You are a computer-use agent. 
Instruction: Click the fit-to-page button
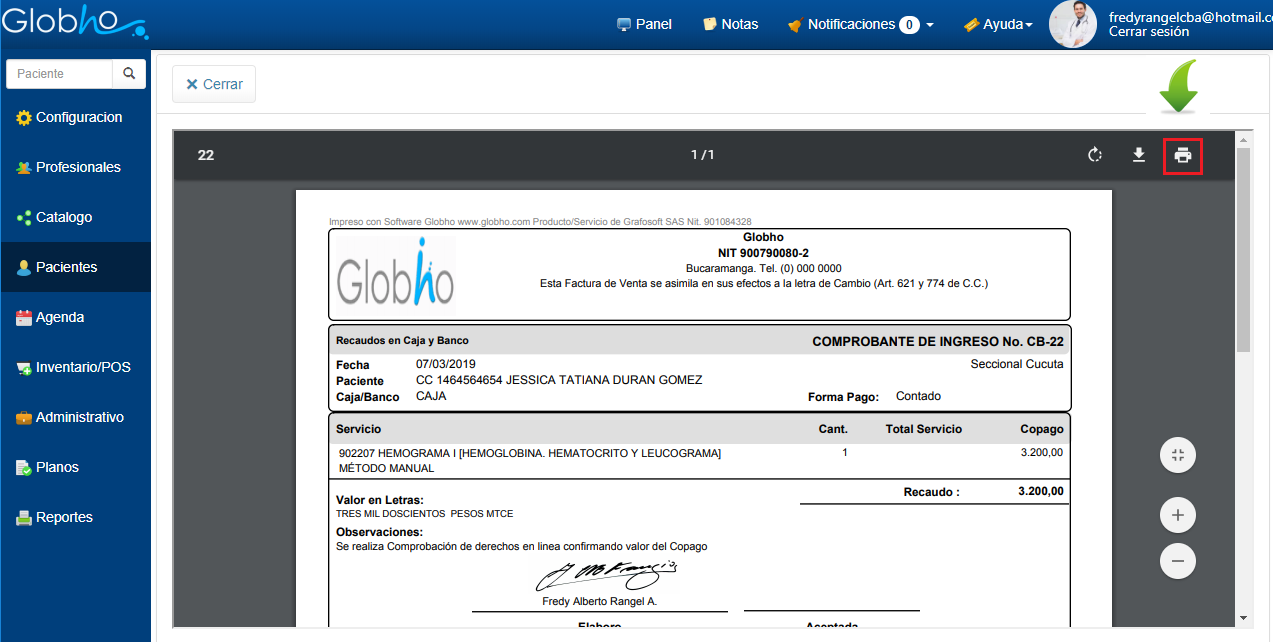1177,456
